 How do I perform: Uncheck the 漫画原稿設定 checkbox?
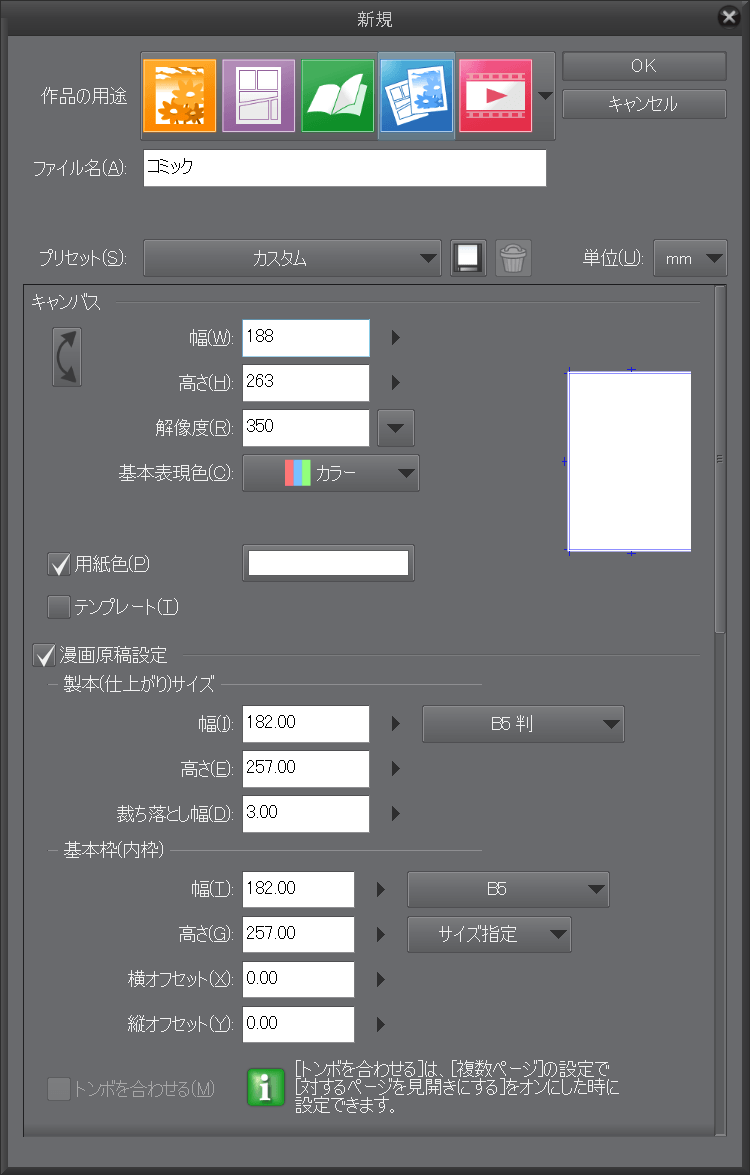pos(44,656)
